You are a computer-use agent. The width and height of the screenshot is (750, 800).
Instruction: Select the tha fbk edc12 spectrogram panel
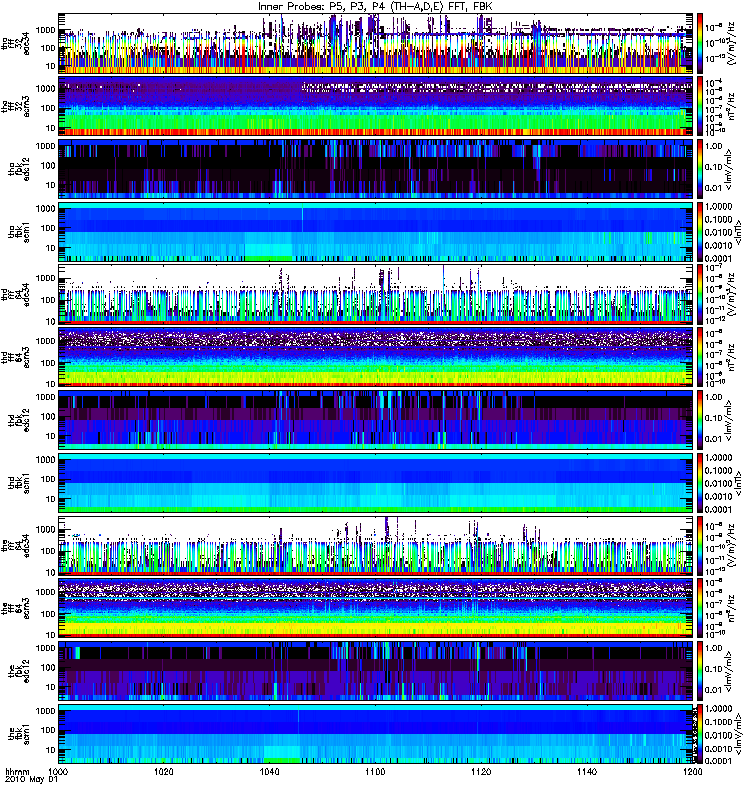tap(376, 169)
